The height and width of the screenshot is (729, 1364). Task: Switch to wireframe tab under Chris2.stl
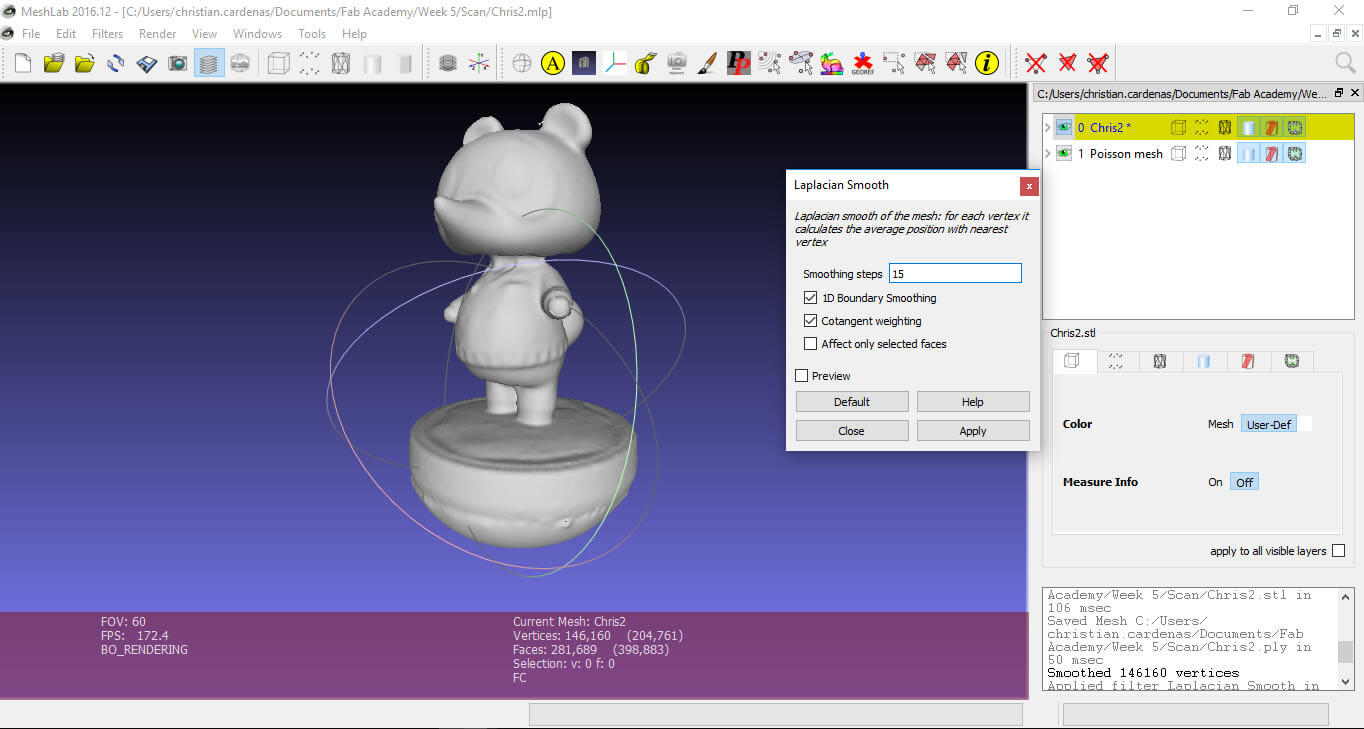1160,361
